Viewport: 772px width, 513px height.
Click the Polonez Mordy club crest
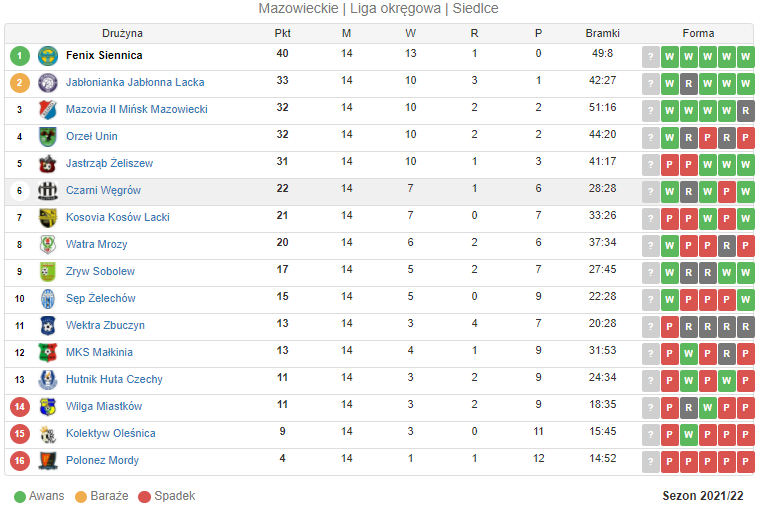(48, 461)
